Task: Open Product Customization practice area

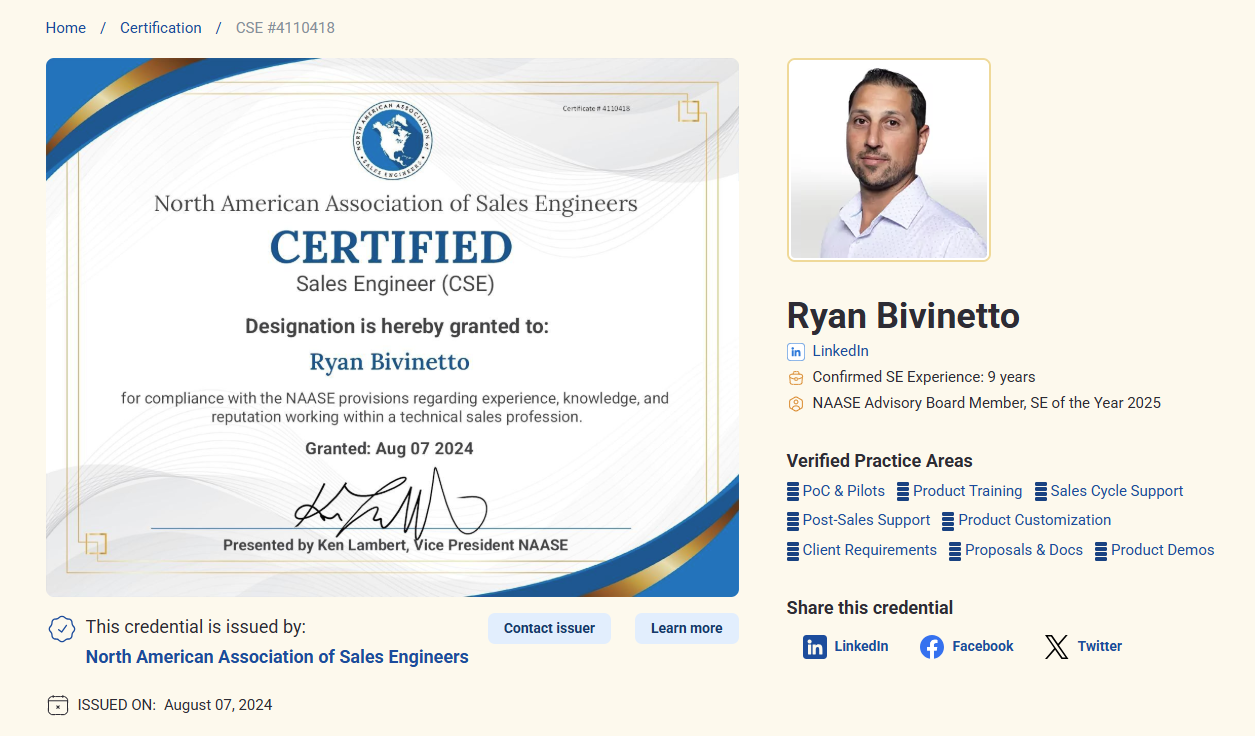Action: (x=1035, y=520)
